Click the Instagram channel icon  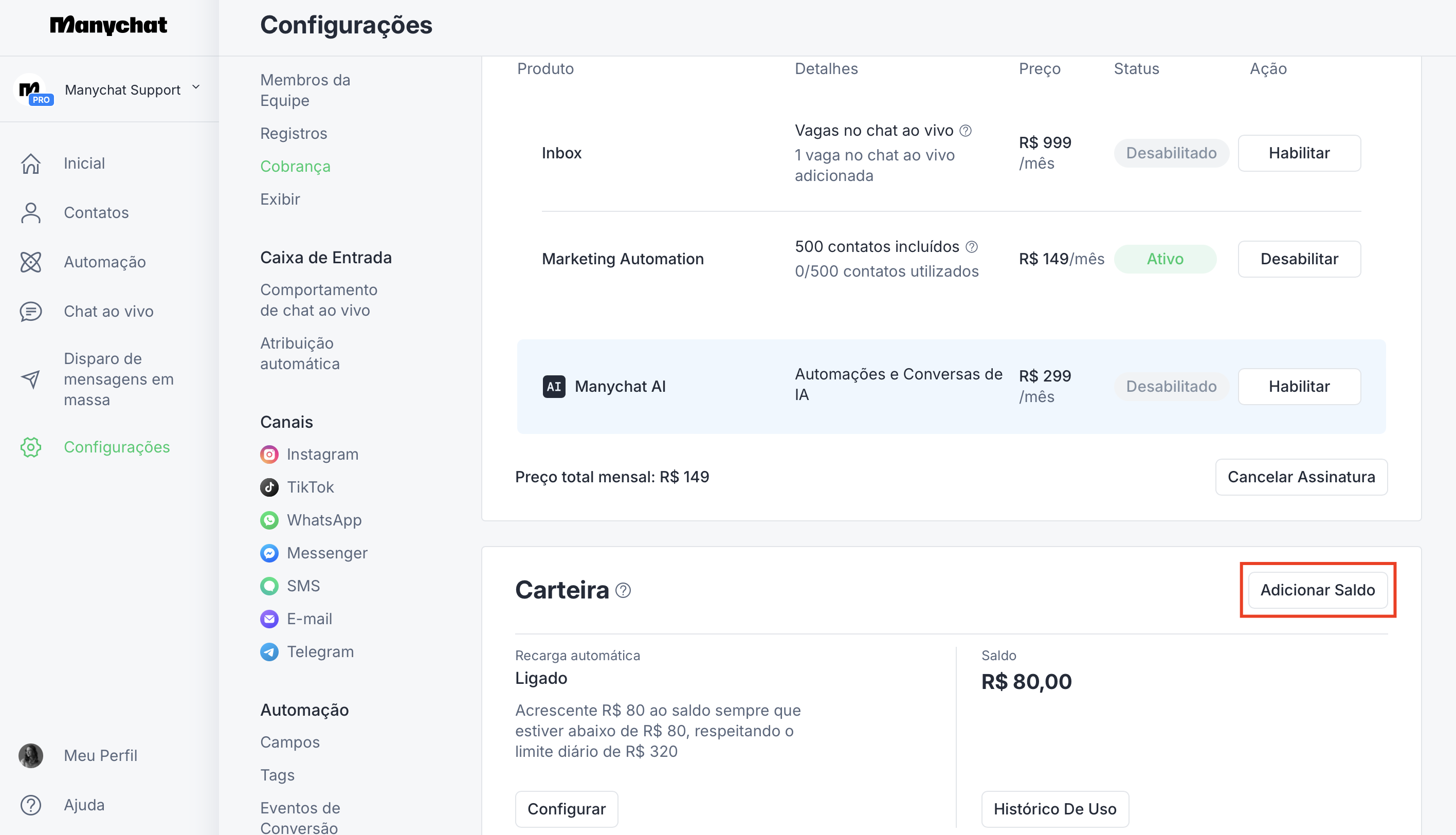269,455
